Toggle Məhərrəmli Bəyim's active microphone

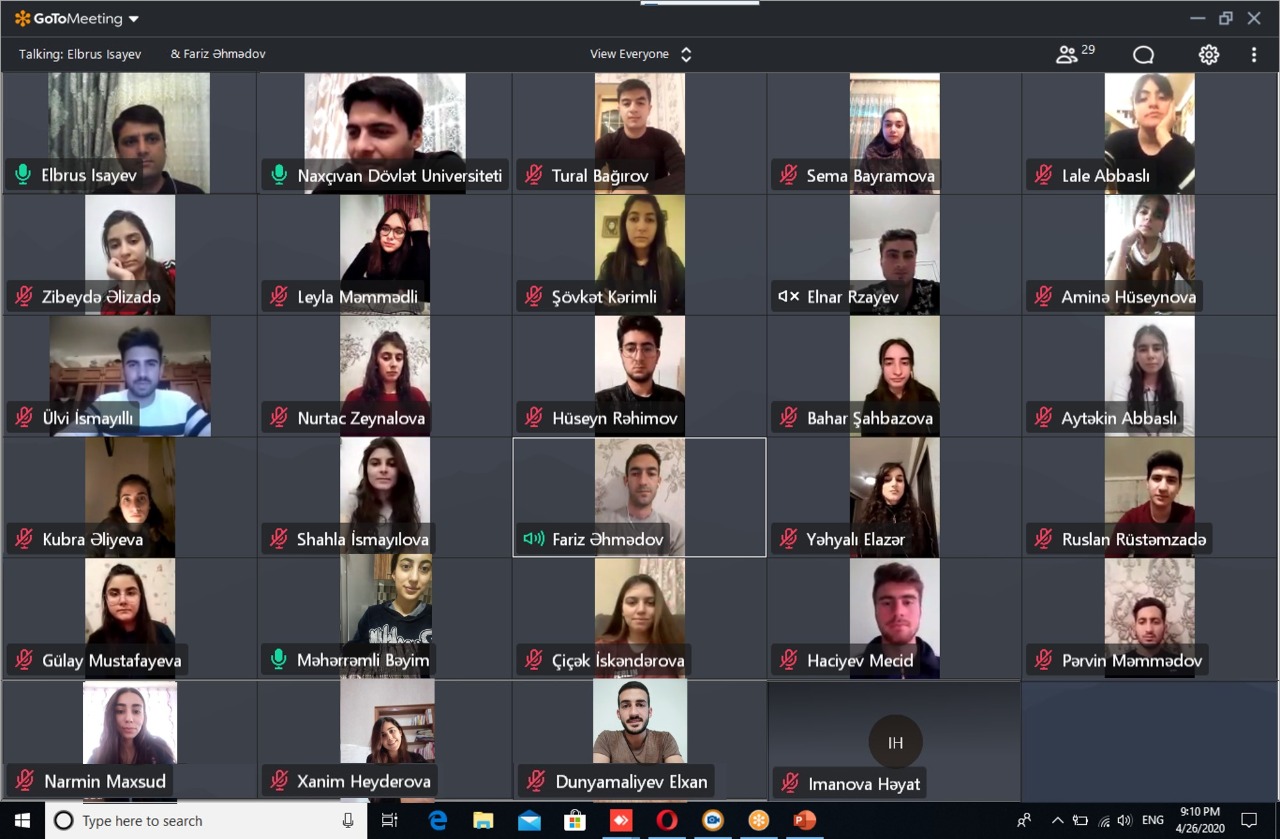(x=279, y=660)
